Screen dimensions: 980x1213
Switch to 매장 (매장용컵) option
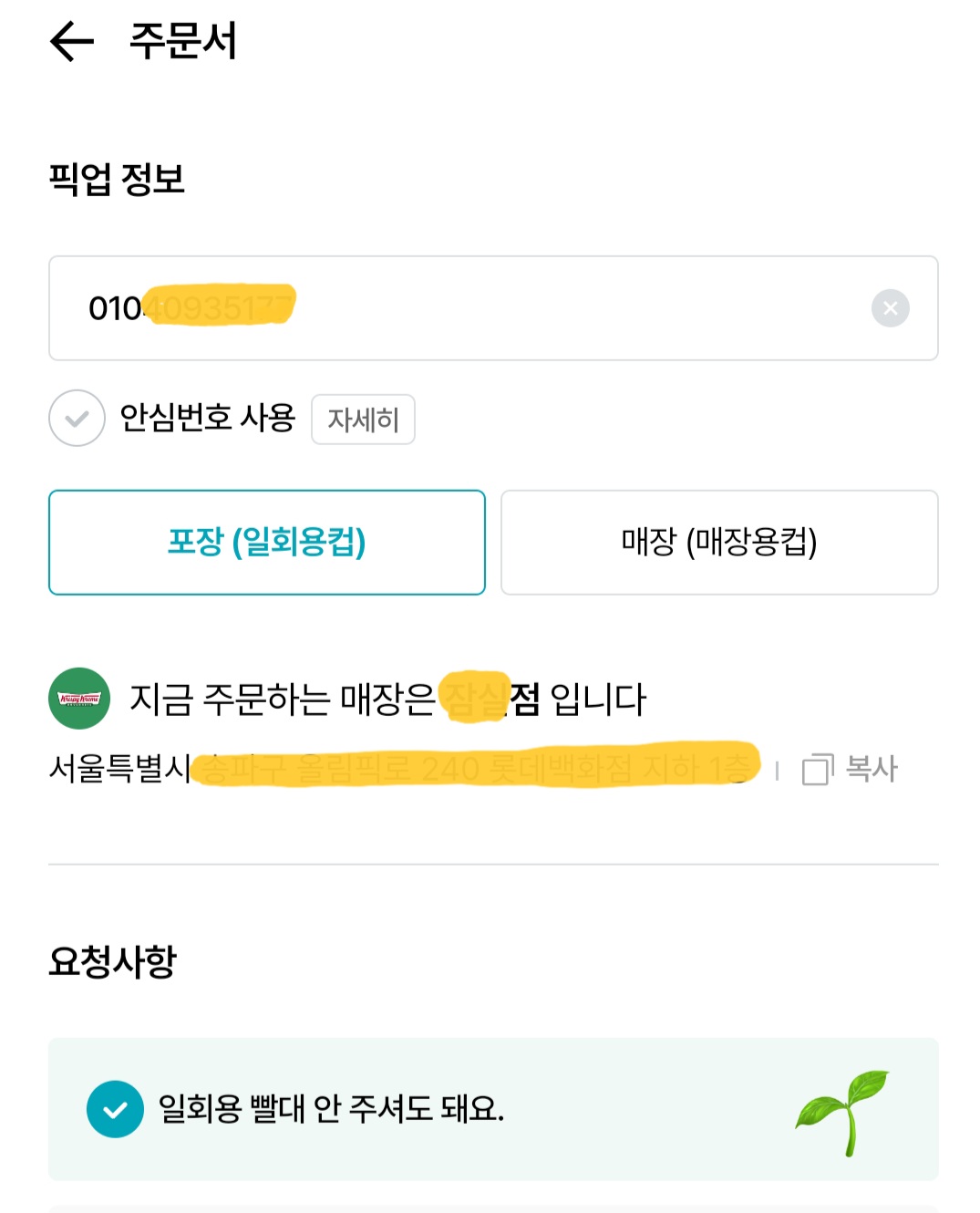pyautogui.click(x=719, y=543)
